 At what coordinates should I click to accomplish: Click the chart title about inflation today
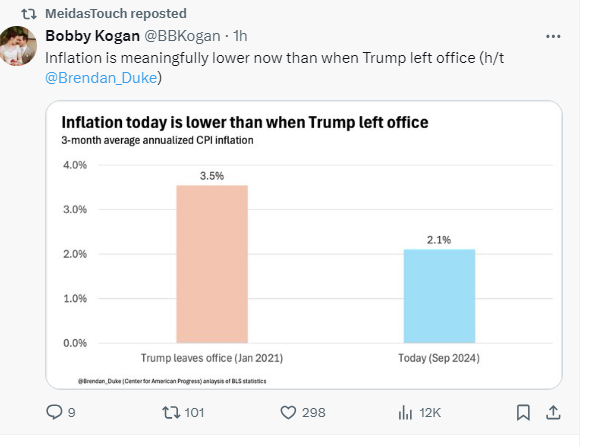[x=245, y=122]
